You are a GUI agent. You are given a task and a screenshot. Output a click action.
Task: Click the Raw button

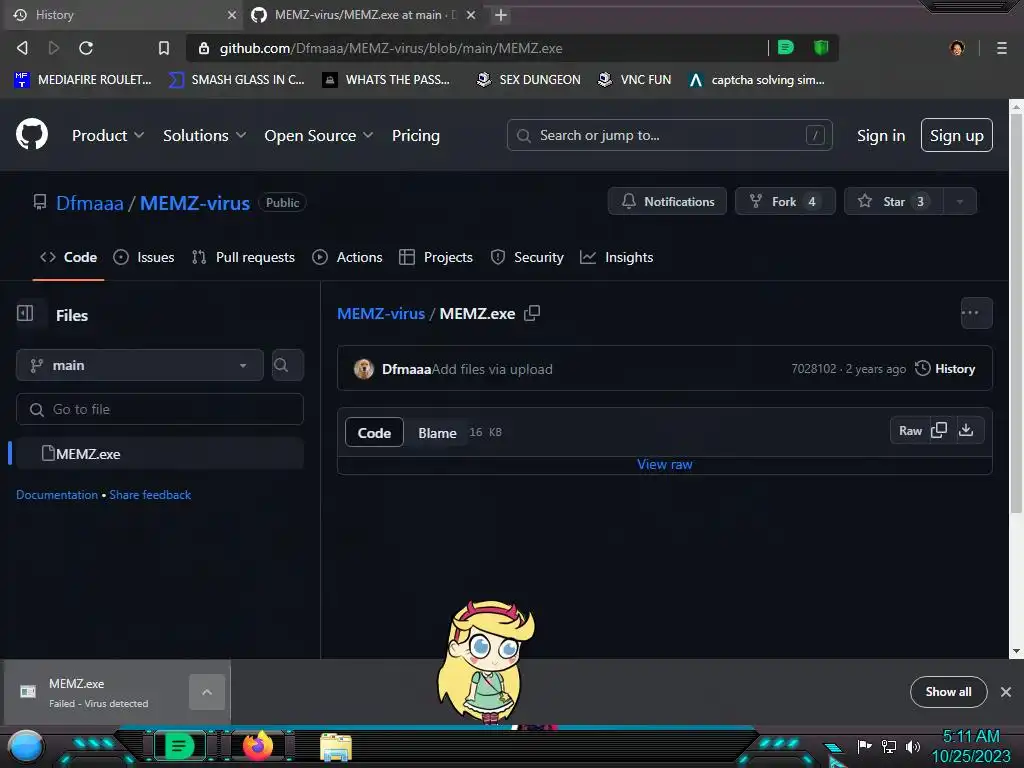point(910,430)
